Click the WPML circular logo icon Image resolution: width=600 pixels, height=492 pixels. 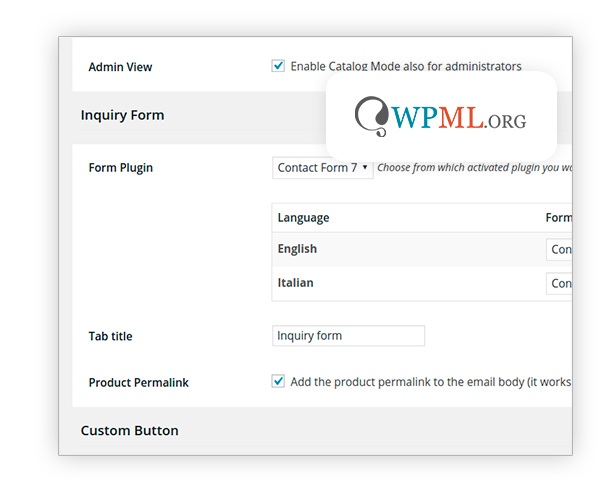(x=373, y=117)
